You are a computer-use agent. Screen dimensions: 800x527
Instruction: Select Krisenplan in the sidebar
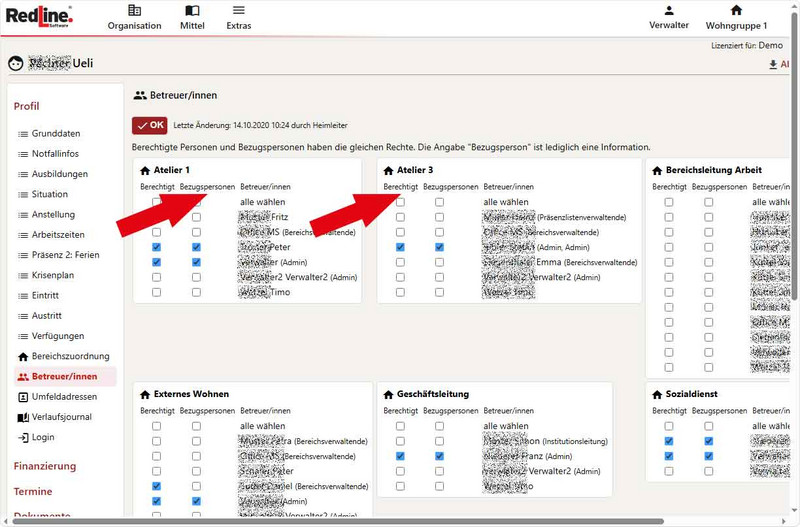[x=55, y=275]
